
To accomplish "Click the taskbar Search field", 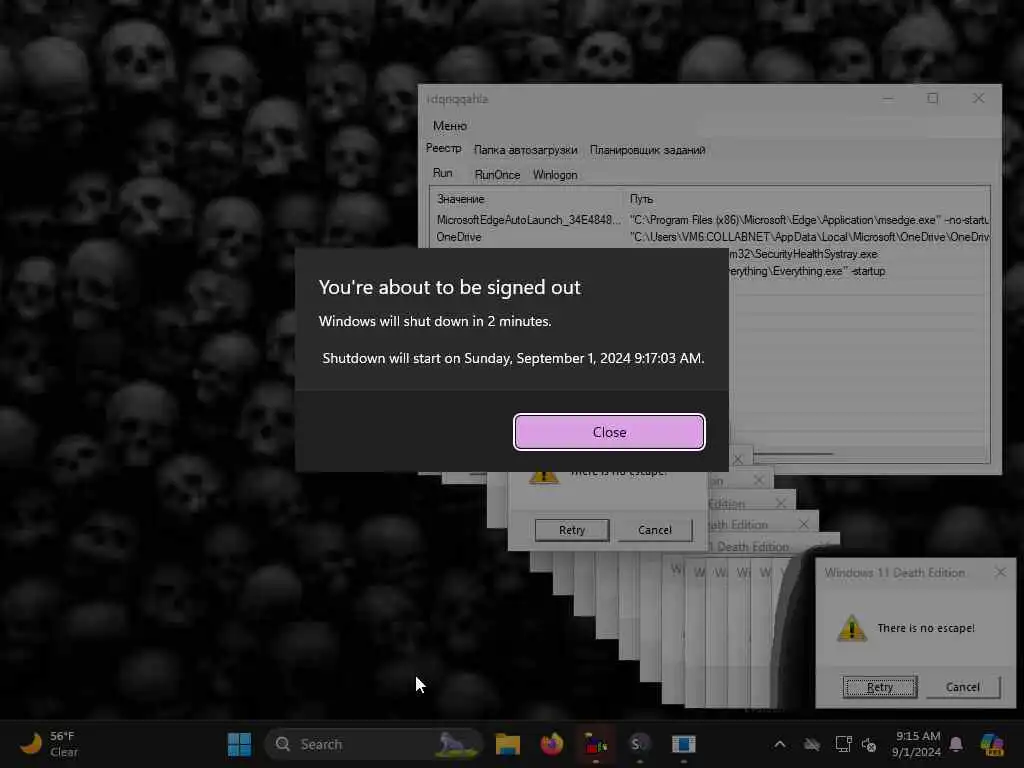I will (x=374, y=744).
